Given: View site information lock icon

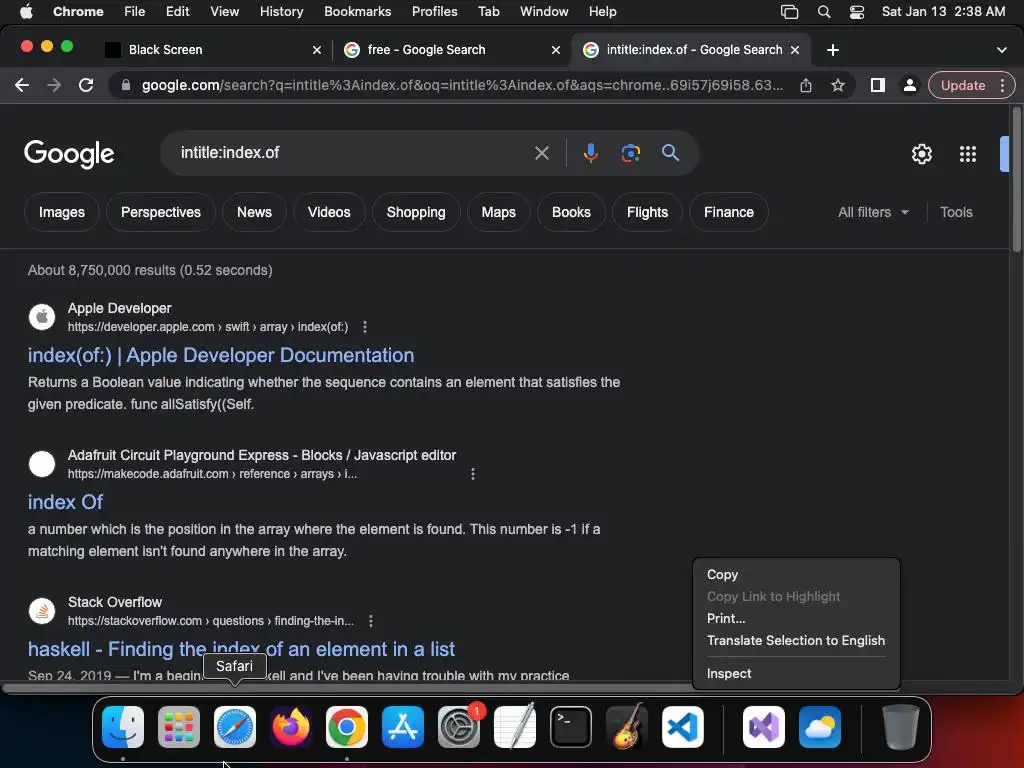Looking at the screenshot, I should (126, 85).
